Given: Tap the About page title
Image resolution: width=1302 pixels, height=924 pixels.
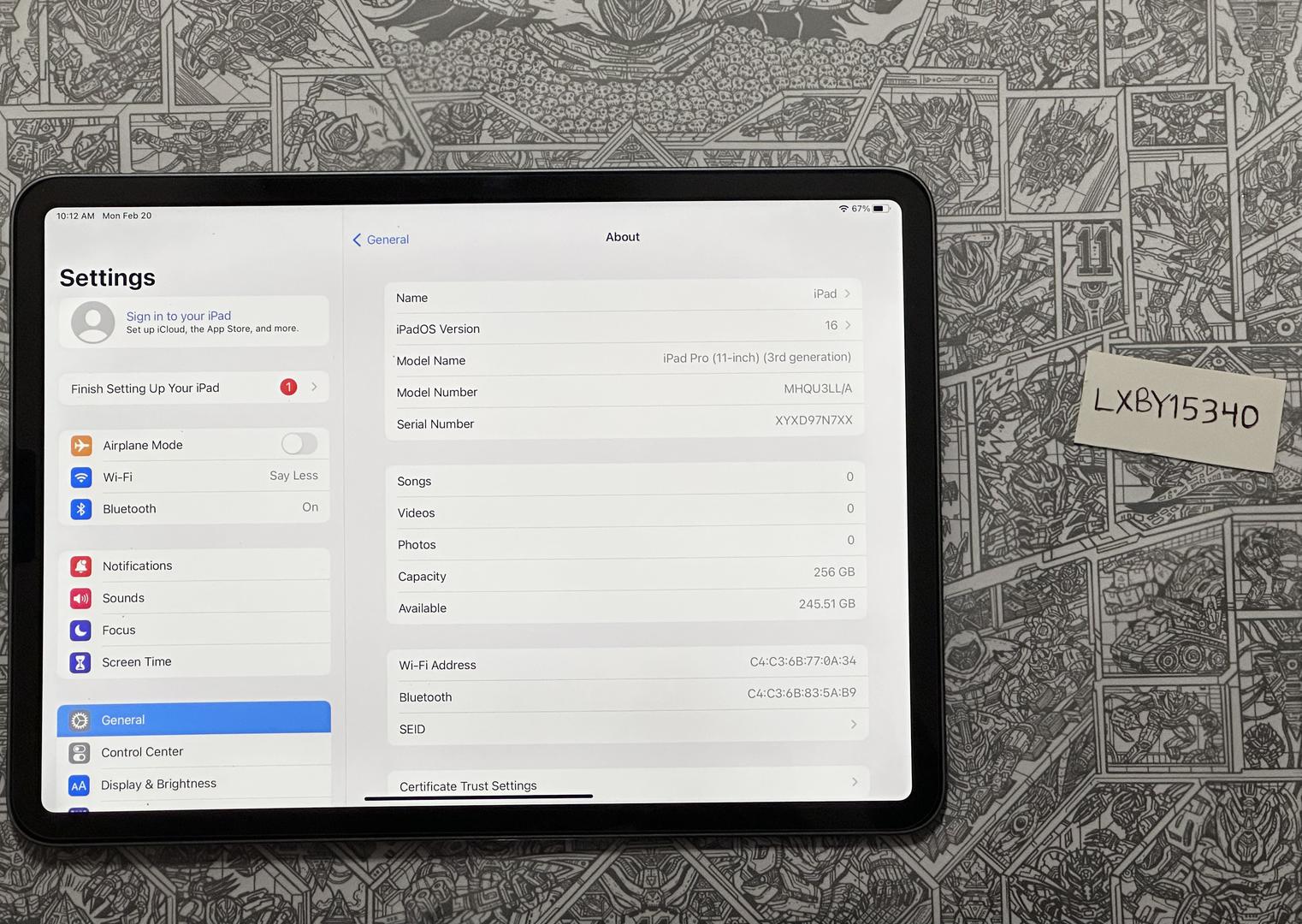Looking at the screenshot, I should (x=623, y=237).
